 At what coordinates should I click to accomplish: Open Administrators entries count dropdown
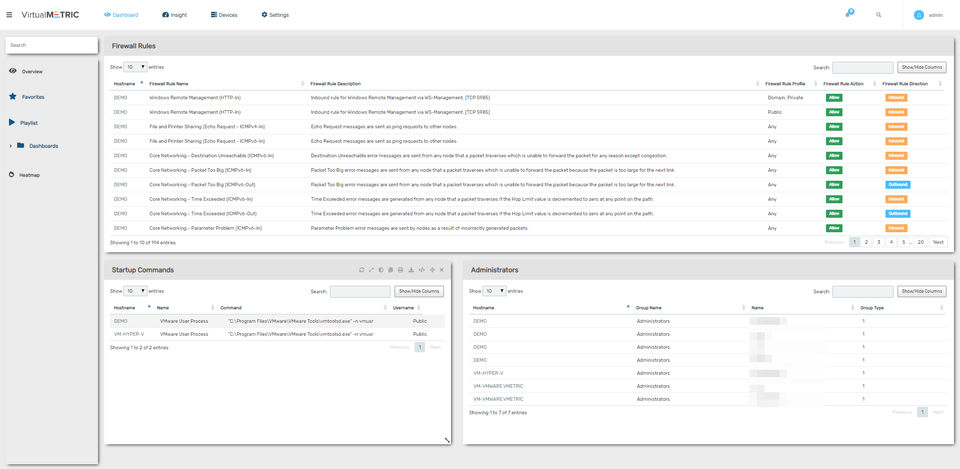click(494, 291)
